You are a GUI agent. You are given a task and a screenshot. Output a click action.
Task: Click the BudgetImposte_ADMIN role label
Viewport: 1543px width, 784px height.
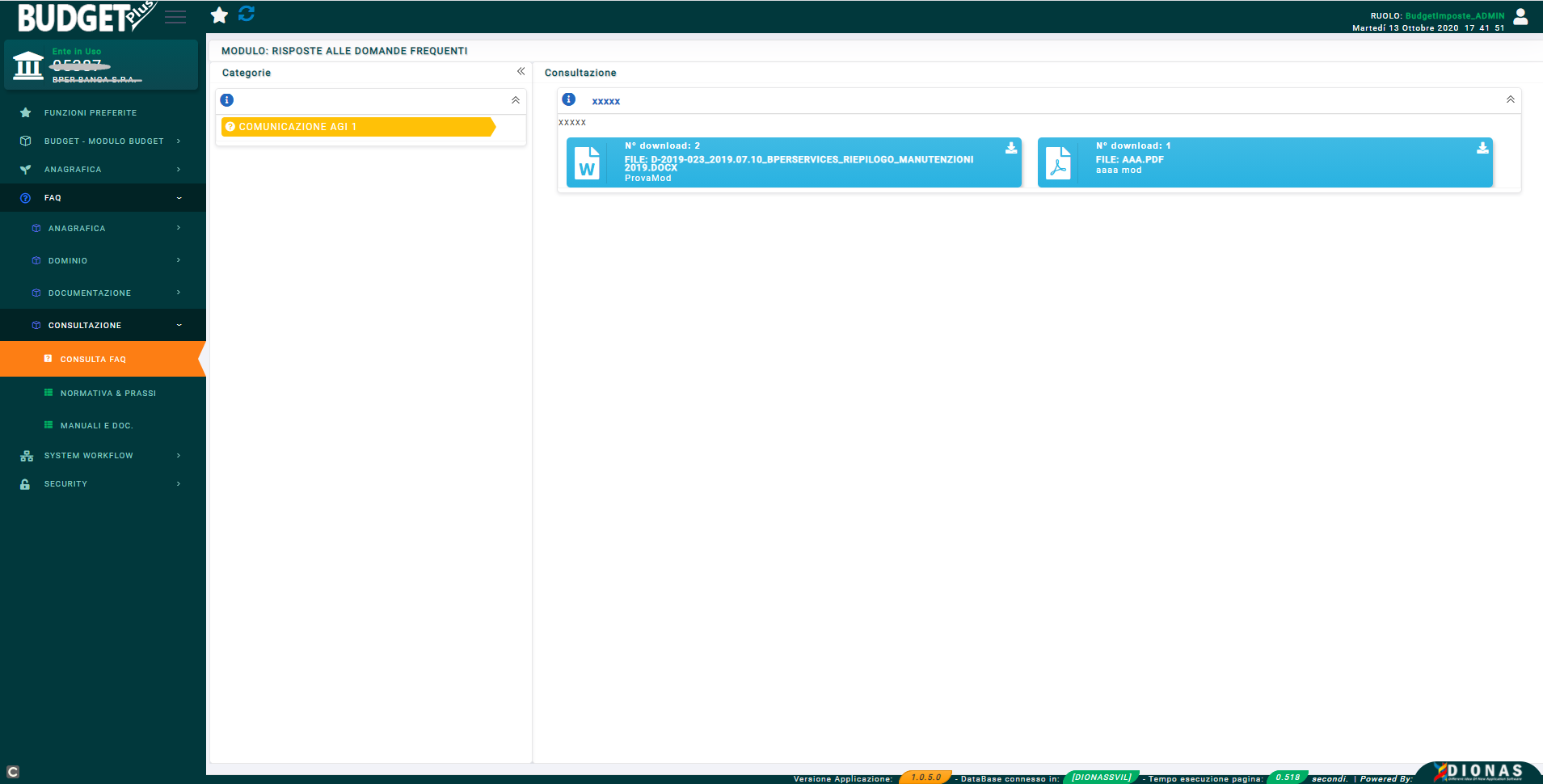click(x=1454, y=16)
